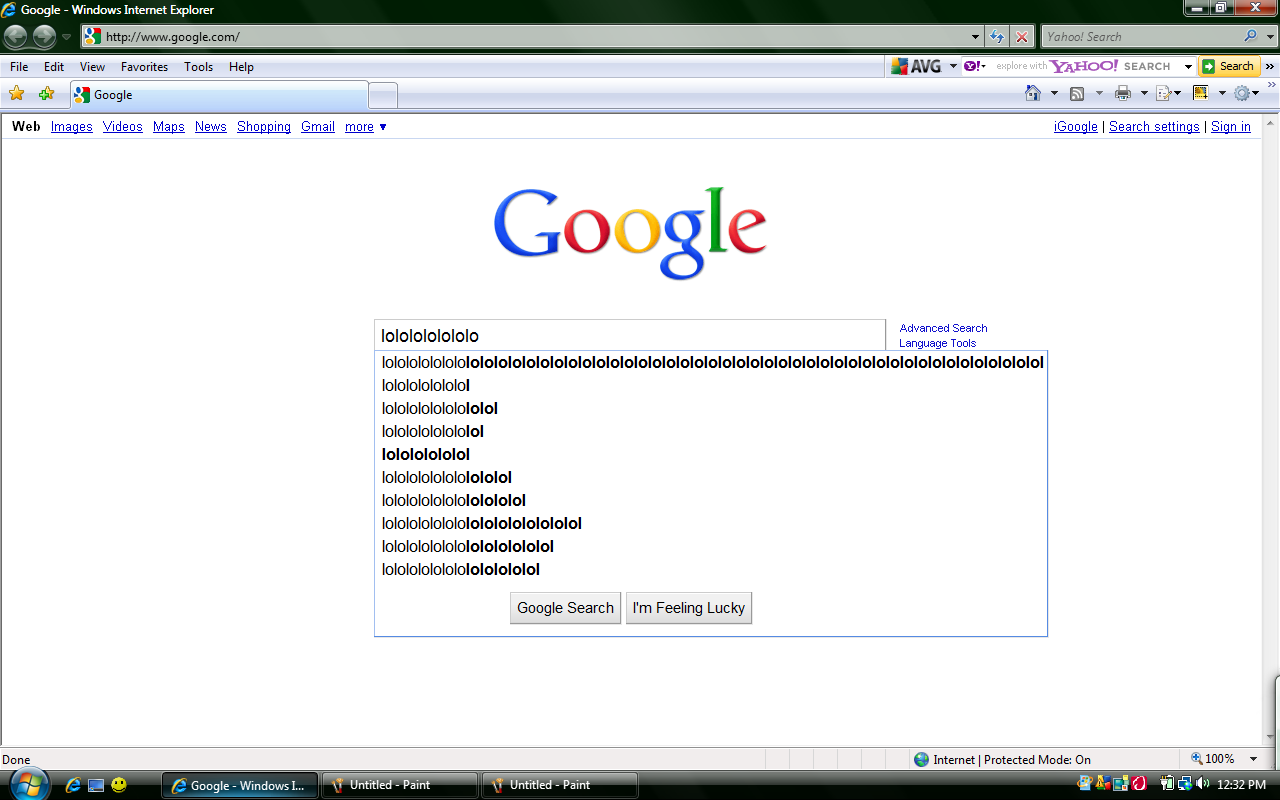Click the I'm Feeling Lucky button
Viewport: 1280px width, 800px height.
688,607
